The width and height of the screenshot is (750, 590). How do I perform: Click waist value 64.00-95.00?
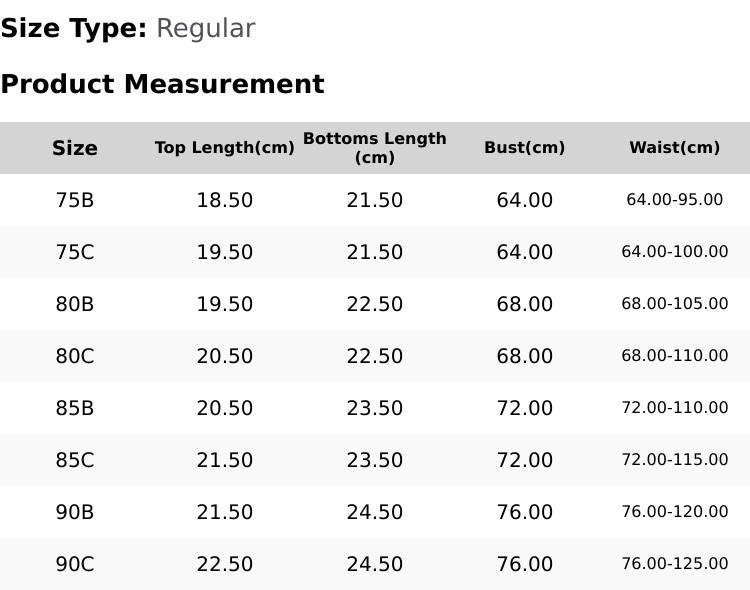tap(674, 200)
